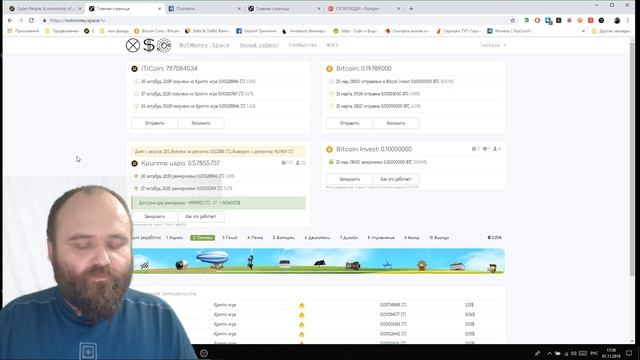640x360 pixels.
Task: Open the Личный кабинет menu item
Action: click(259, 45)
